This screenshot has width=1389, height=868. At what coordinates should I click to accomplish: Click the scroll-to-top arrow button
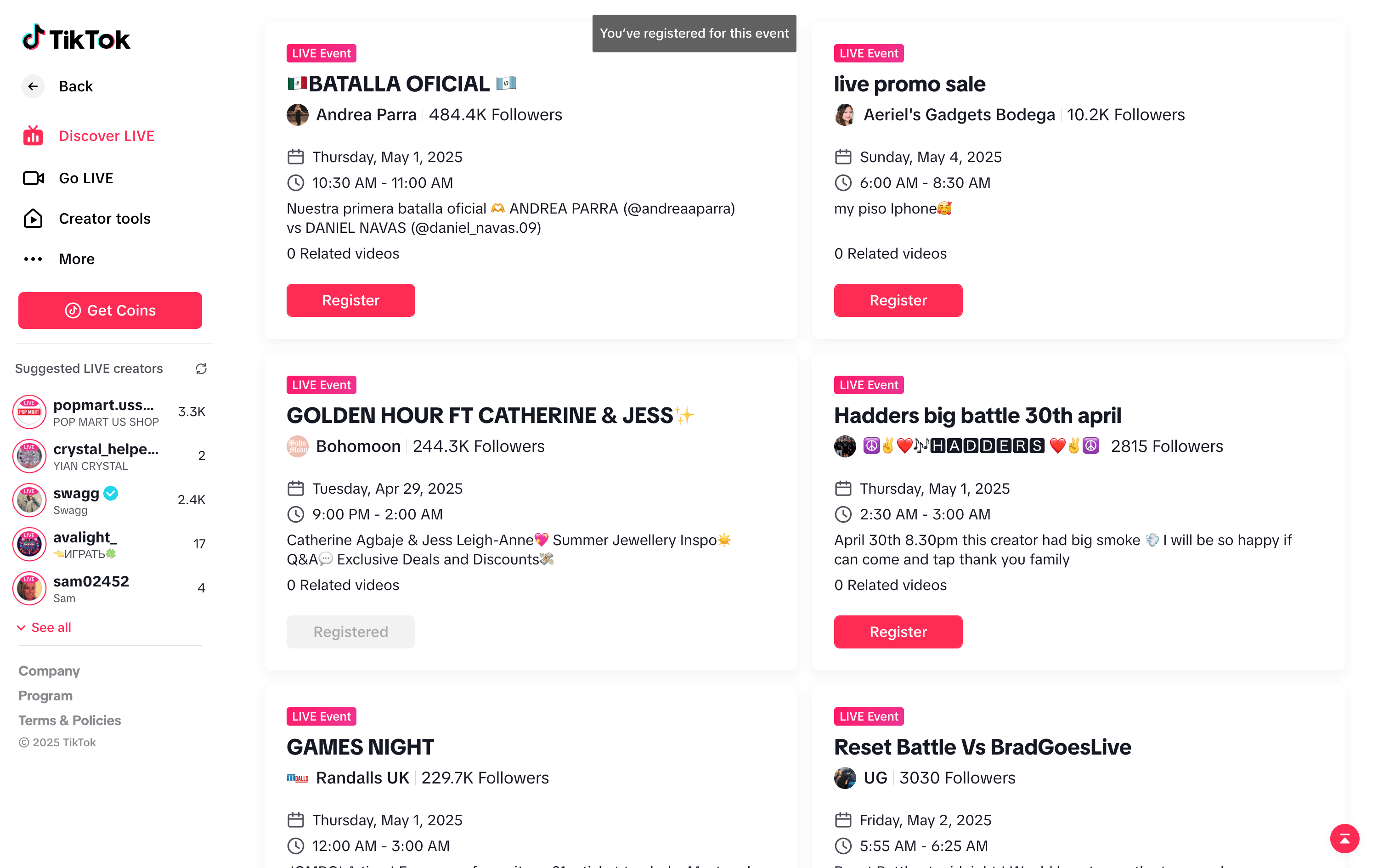click(1344, 839)
